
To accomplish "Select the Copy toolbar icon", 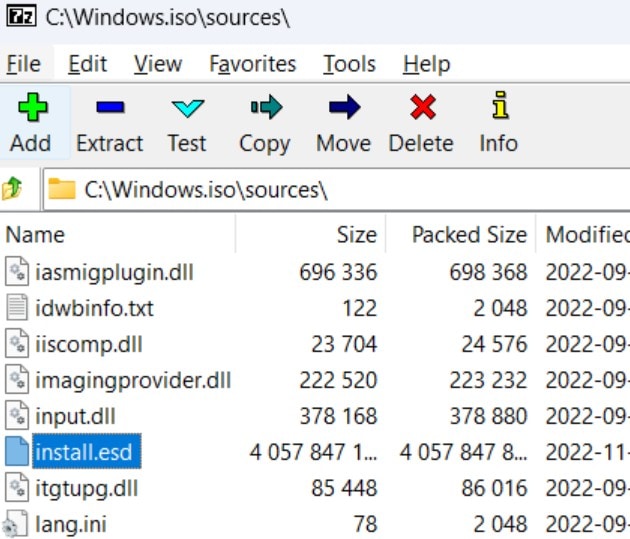I will (264, 108).
